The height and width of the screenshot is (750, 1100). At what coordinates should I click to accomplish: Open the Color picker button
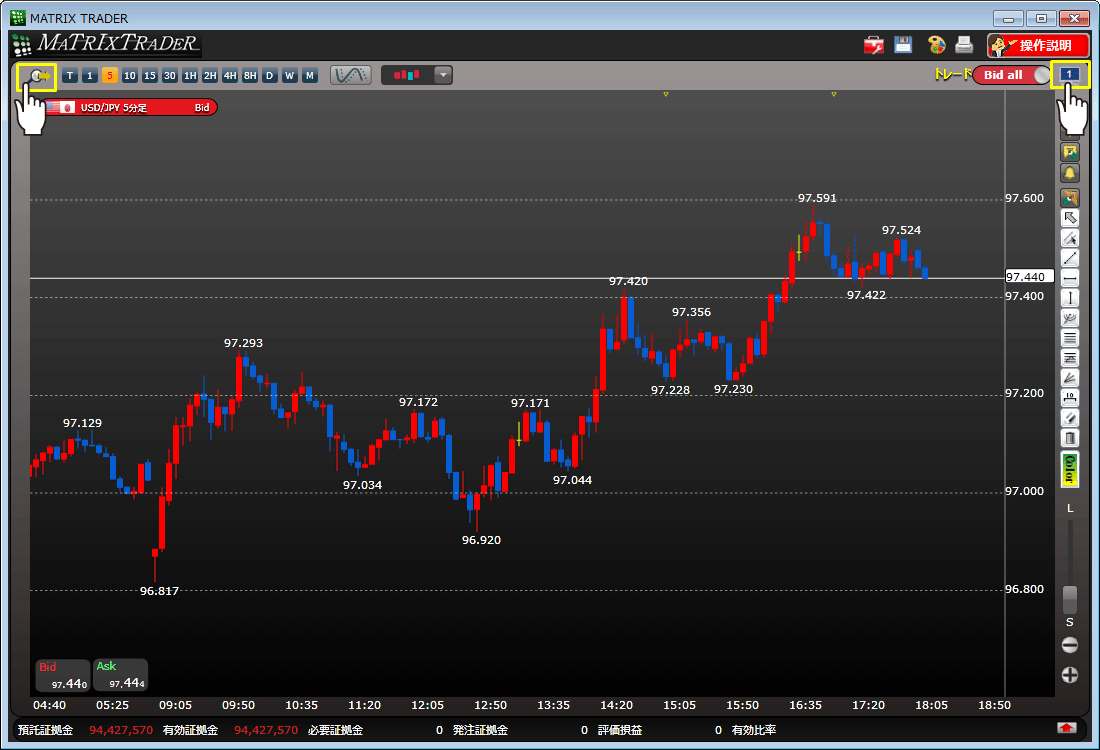1070,469
